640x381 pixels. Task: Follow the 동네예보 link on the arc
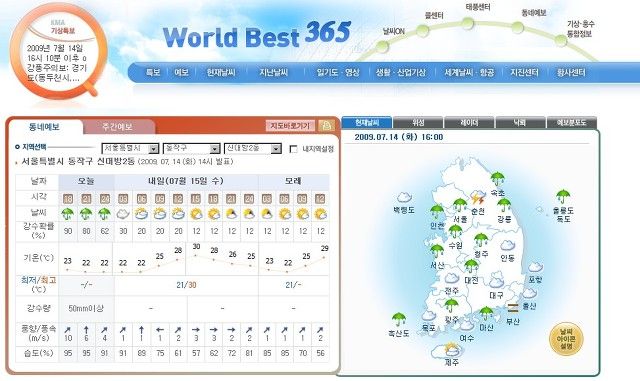[533, 13]
